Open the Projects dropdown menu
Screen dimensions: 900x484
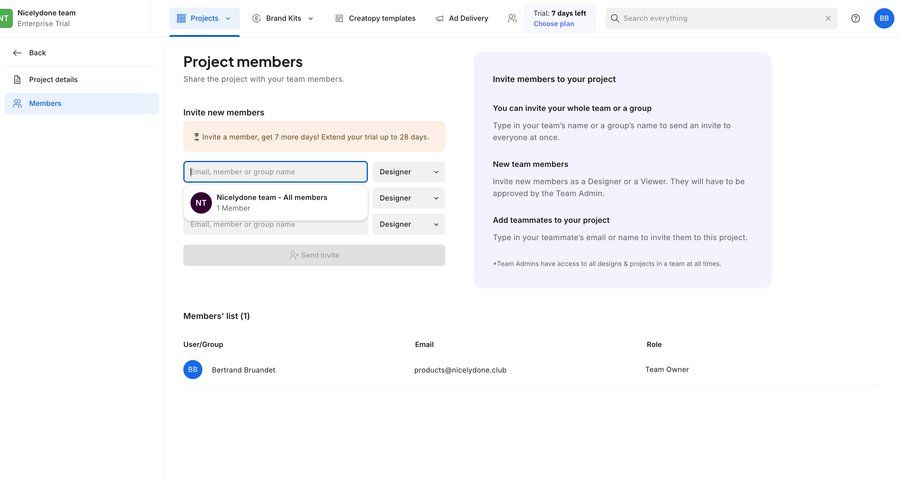click(x=204, y=18)
